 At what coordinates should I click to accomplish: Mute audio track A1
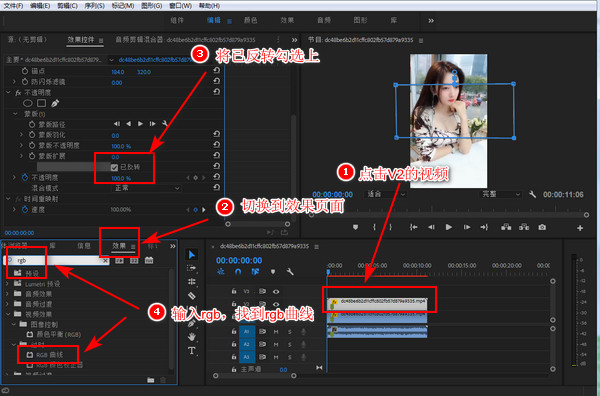(x=276, y=332)
